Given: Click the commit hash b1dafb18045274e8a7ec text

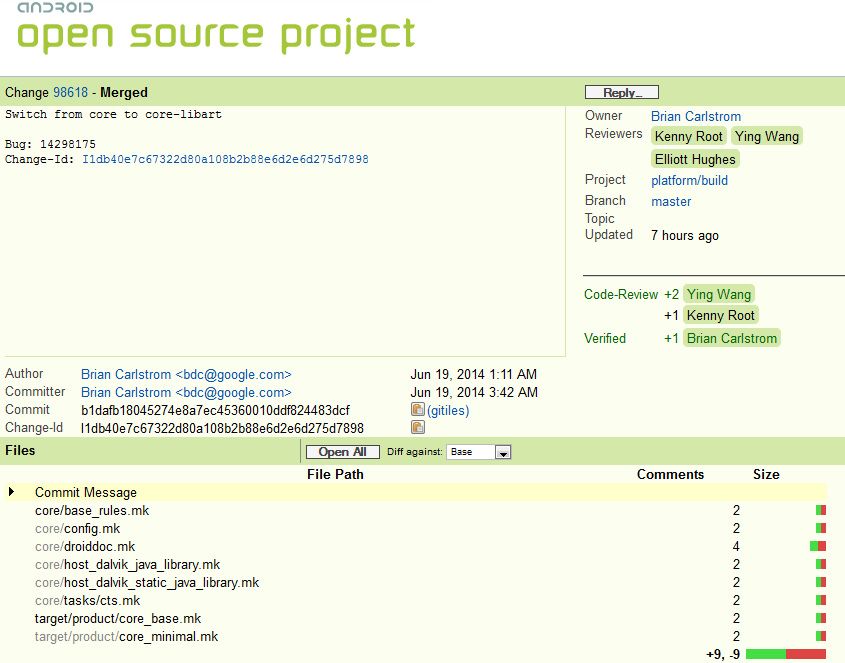Looking at the screenshot, I should pyautogui.click(x=216, y=410).
